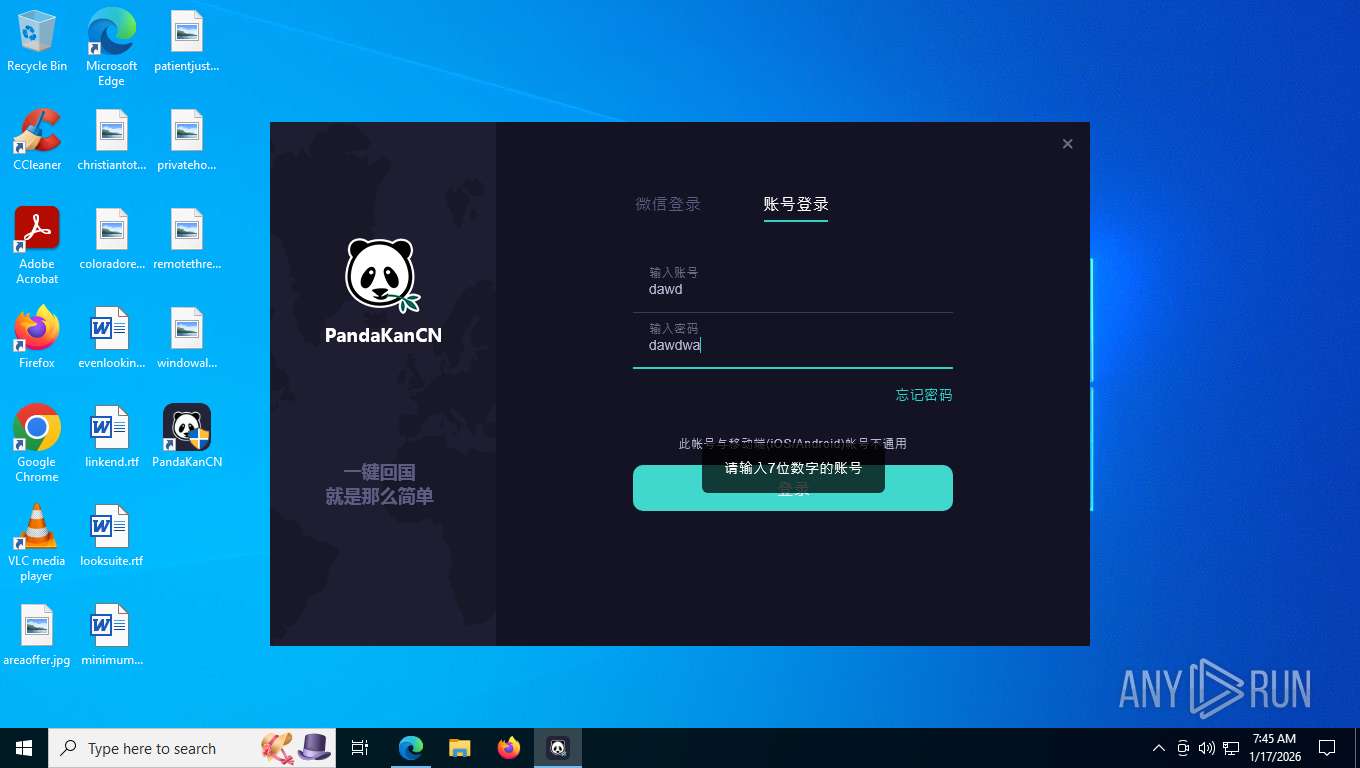Click the 请输入7位数字的账号 toast message
The image size is (1360, 768).
click(x=793, y=468)
